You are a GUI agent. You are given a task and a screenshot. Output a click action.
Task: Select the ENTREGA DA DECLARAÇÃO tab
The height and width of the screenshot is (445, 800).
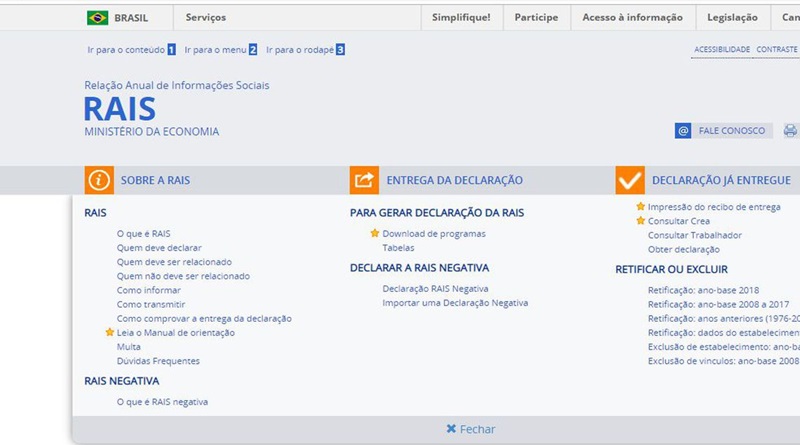coord(455,180)
